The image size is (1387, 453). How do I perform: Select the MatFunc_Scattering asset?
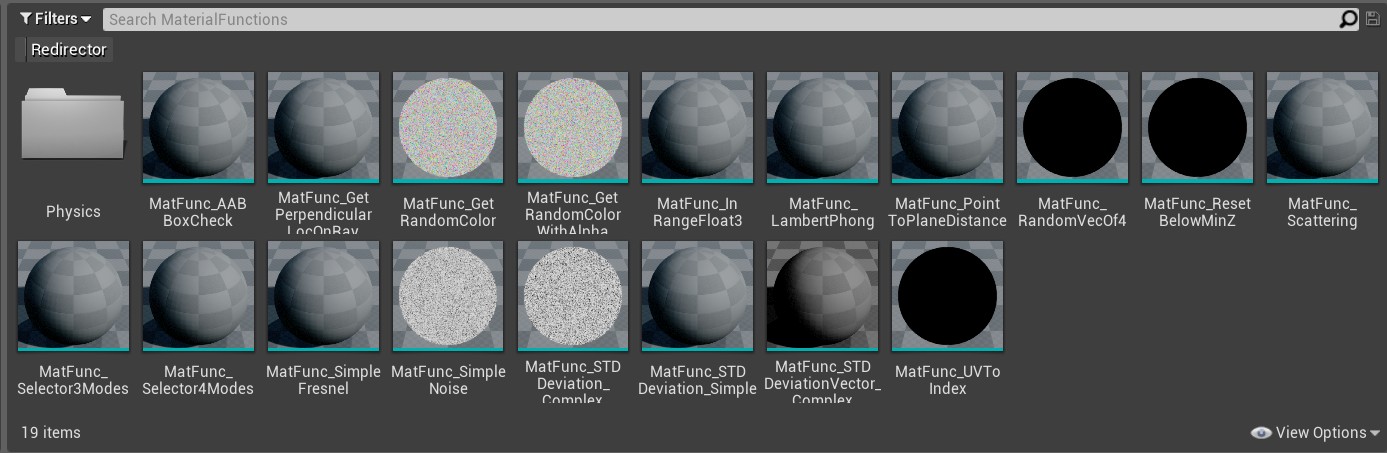click(x=1322, y=128)
